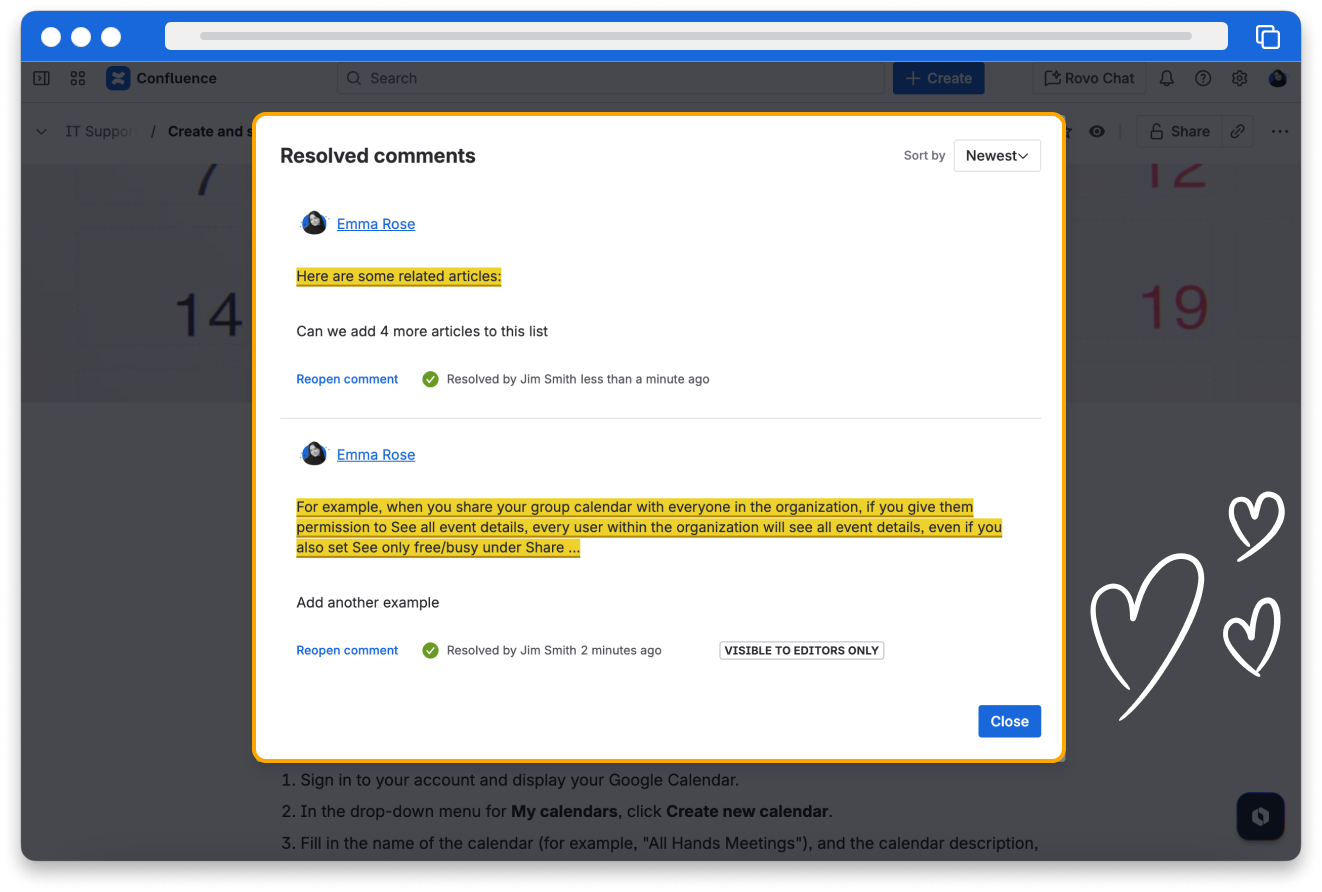Click the Confluence logo icon
Image resolution: width=1322 pixels, height=892 pixels.
(118, 78)
